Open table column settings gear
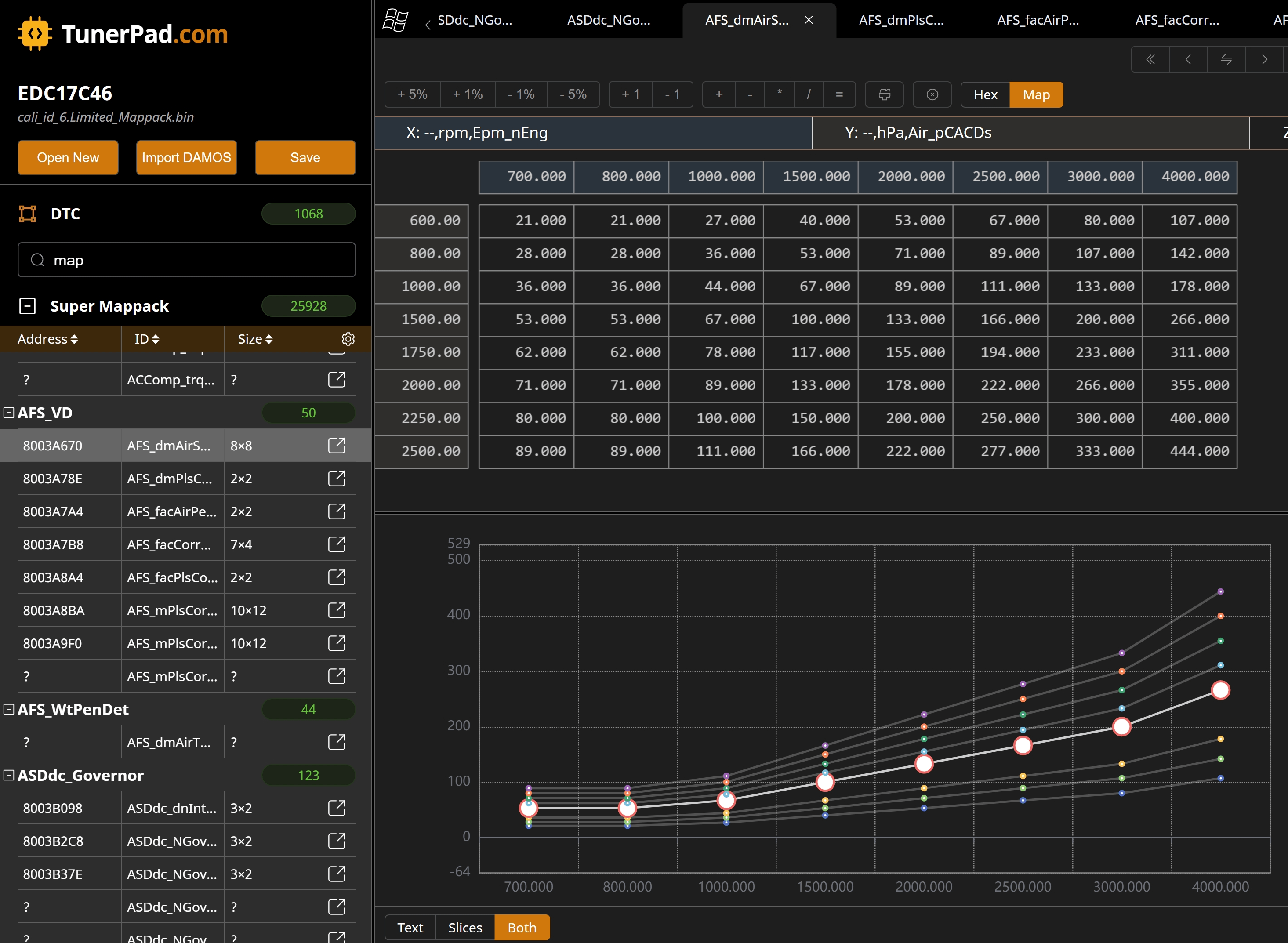1288x943 pixels. pos(348,339)
